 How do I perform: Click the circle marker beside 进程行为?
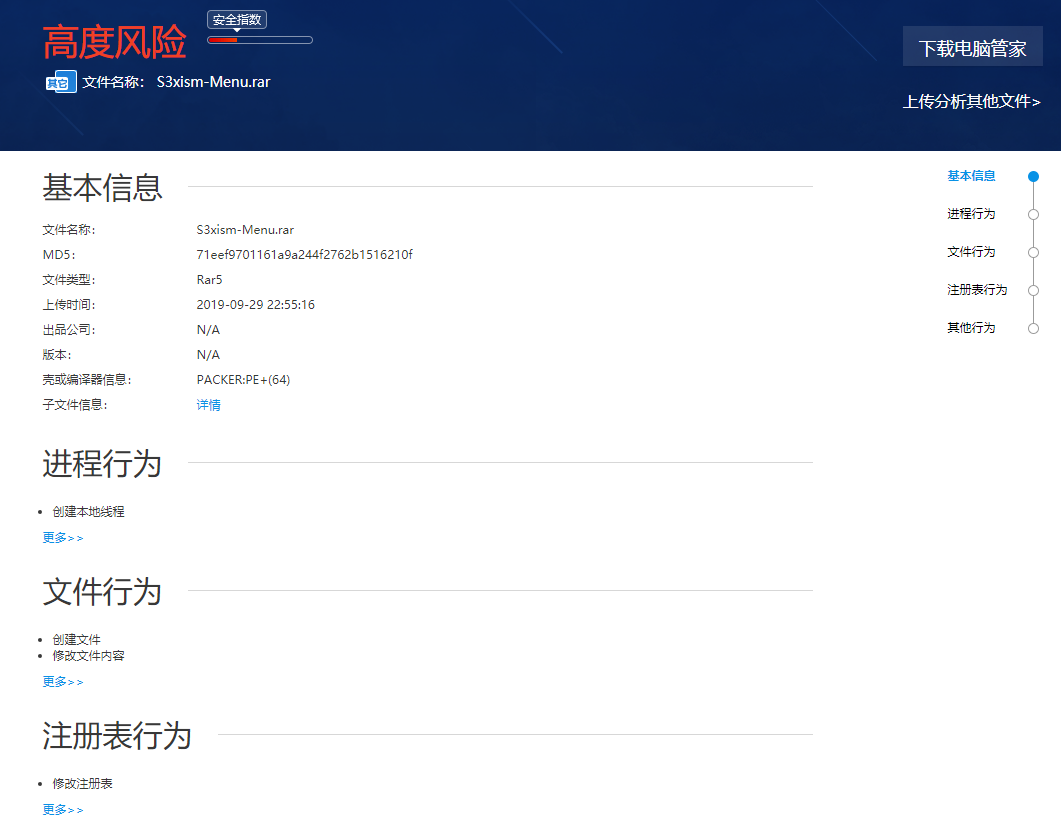coord(1033,215)
